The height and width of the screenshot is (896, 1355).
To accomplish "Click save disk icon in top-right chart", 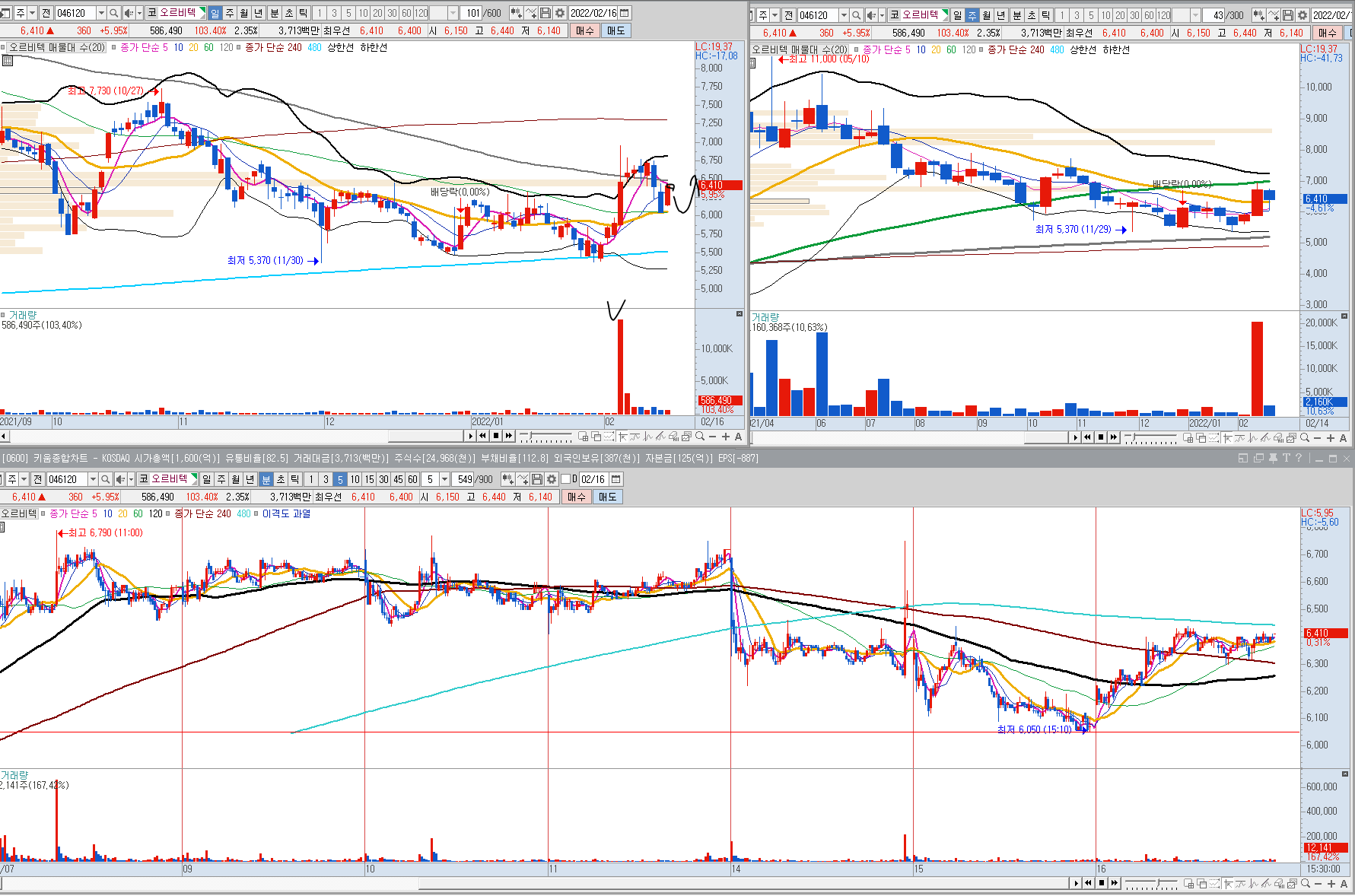I will click(x=1288, y=15).
